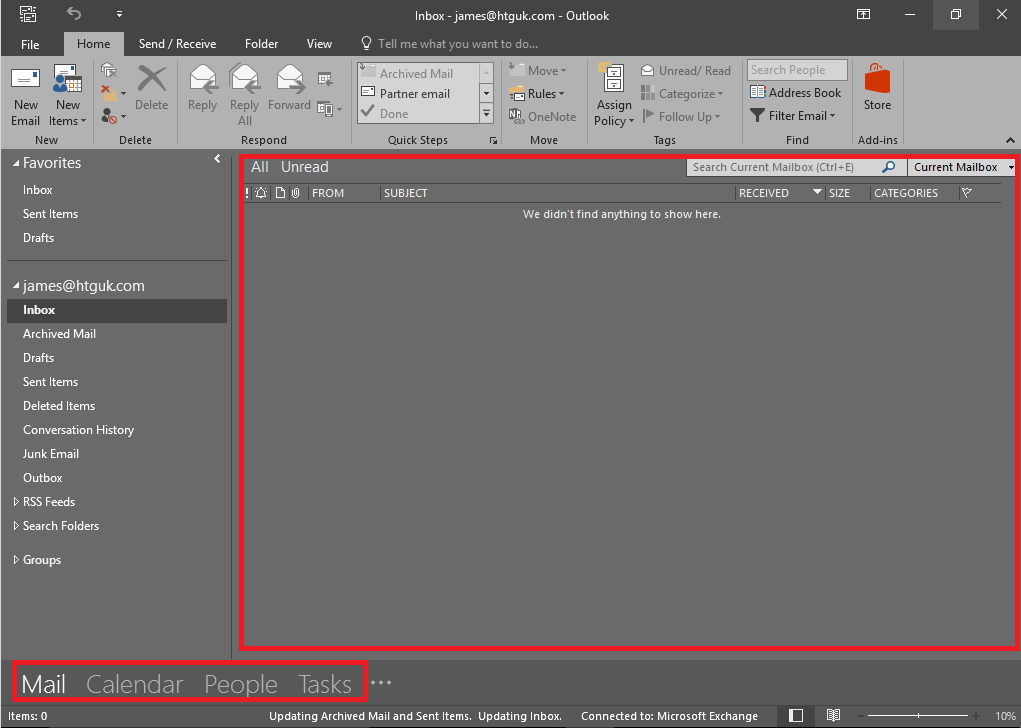
Task: Minimize the folder pane with arrow
Action: [x=217, y=159]
